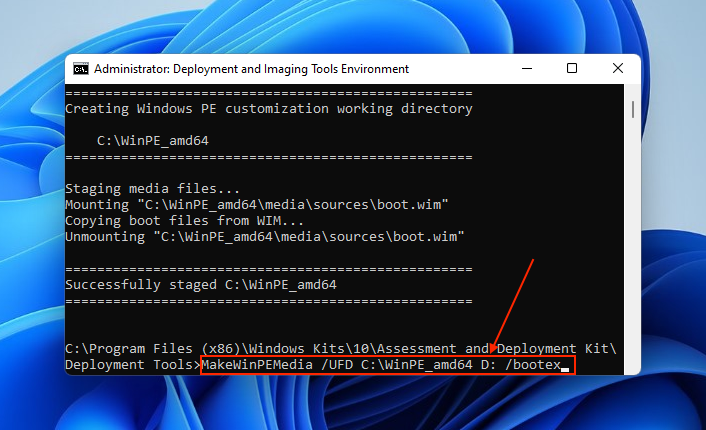Screen dimensions: 706x430
Task: Click the line 'Staging media files...'
Action: tap(153, 189)
